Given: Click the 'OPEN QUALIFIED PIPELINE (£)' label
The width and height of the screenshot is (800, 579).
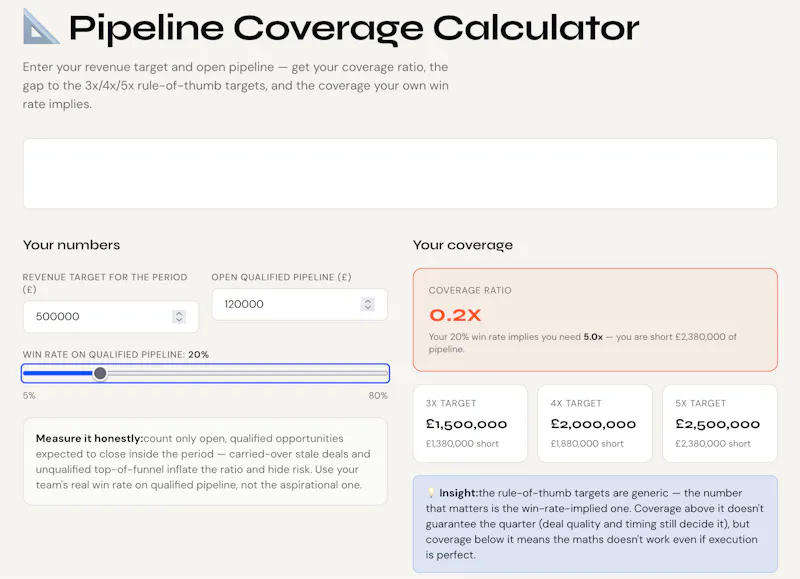Looking at the screenshot, I should point(282,277).
